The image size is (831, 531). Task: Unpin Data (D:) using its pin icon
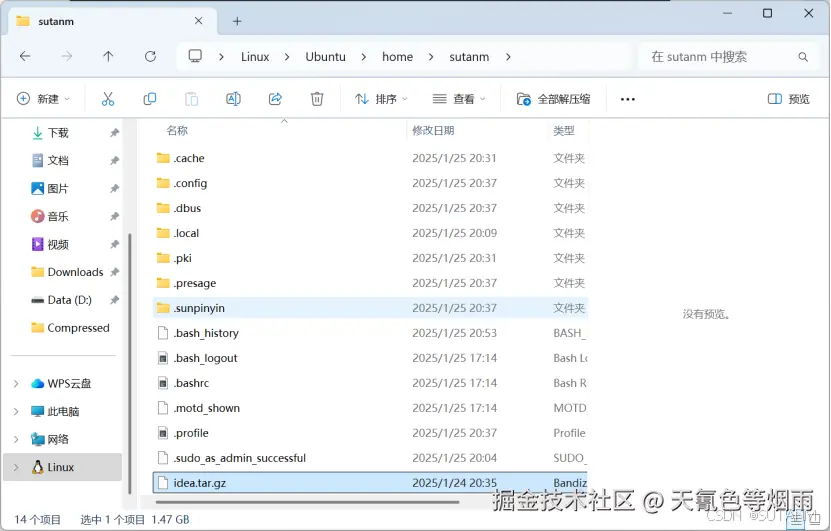[114, 300]
